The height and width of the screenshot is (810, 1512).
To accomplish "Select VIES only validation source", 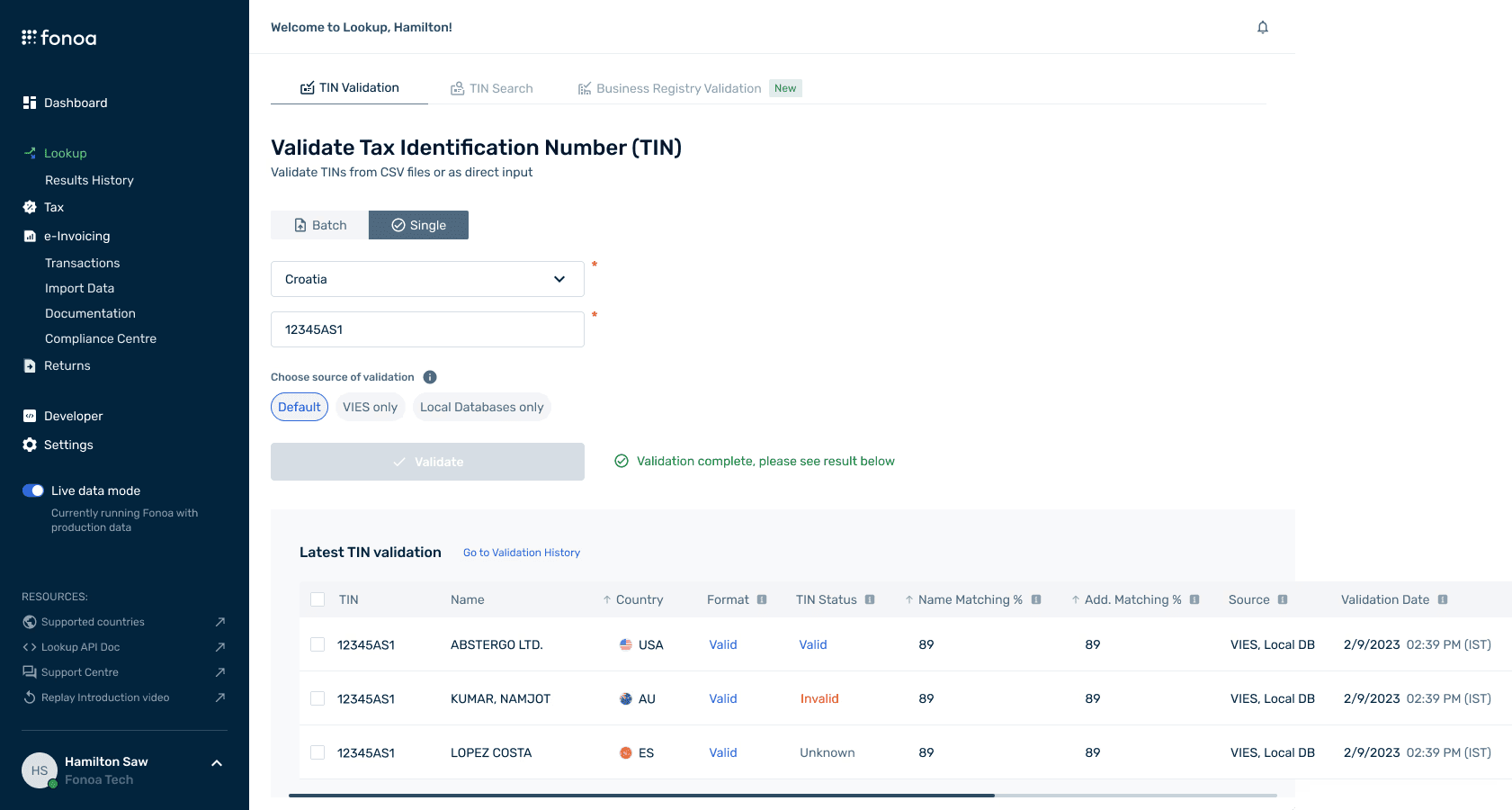I will tap(370, 407).
